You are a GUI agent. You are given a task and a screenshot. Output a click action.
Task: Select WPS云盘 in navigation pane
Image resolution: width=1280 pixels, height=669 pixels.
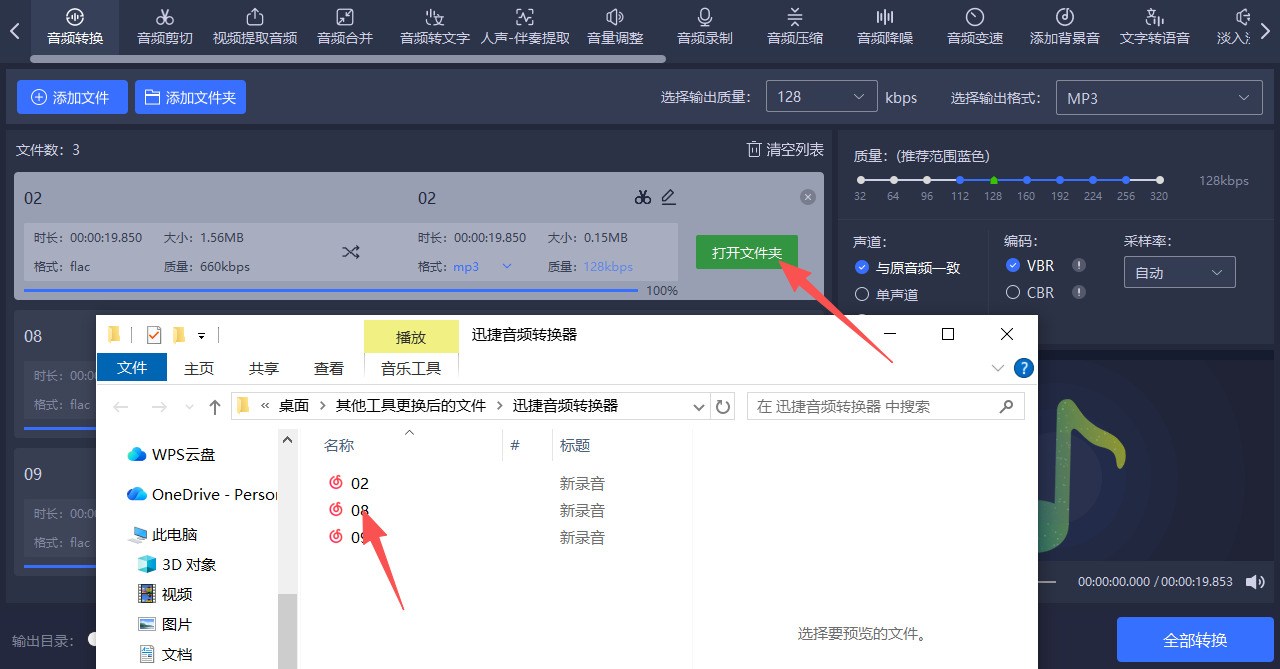click(171, 454)
